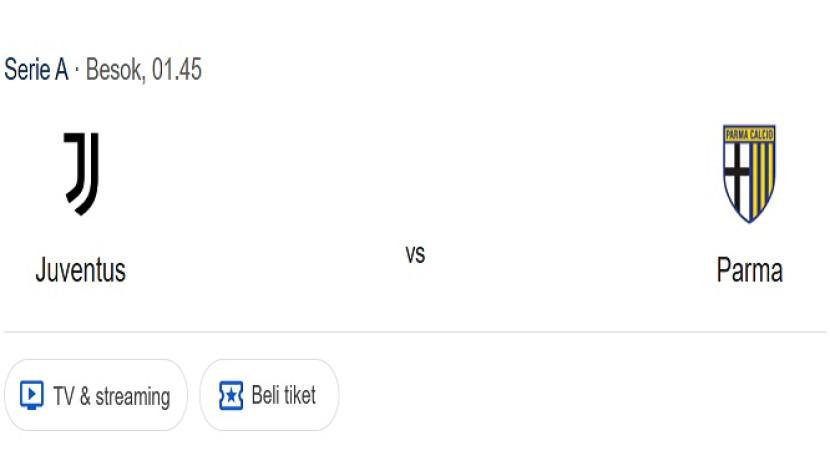Click the Parma Calcio crest
This screenshot has height=466, width=830.
point(749,173)
